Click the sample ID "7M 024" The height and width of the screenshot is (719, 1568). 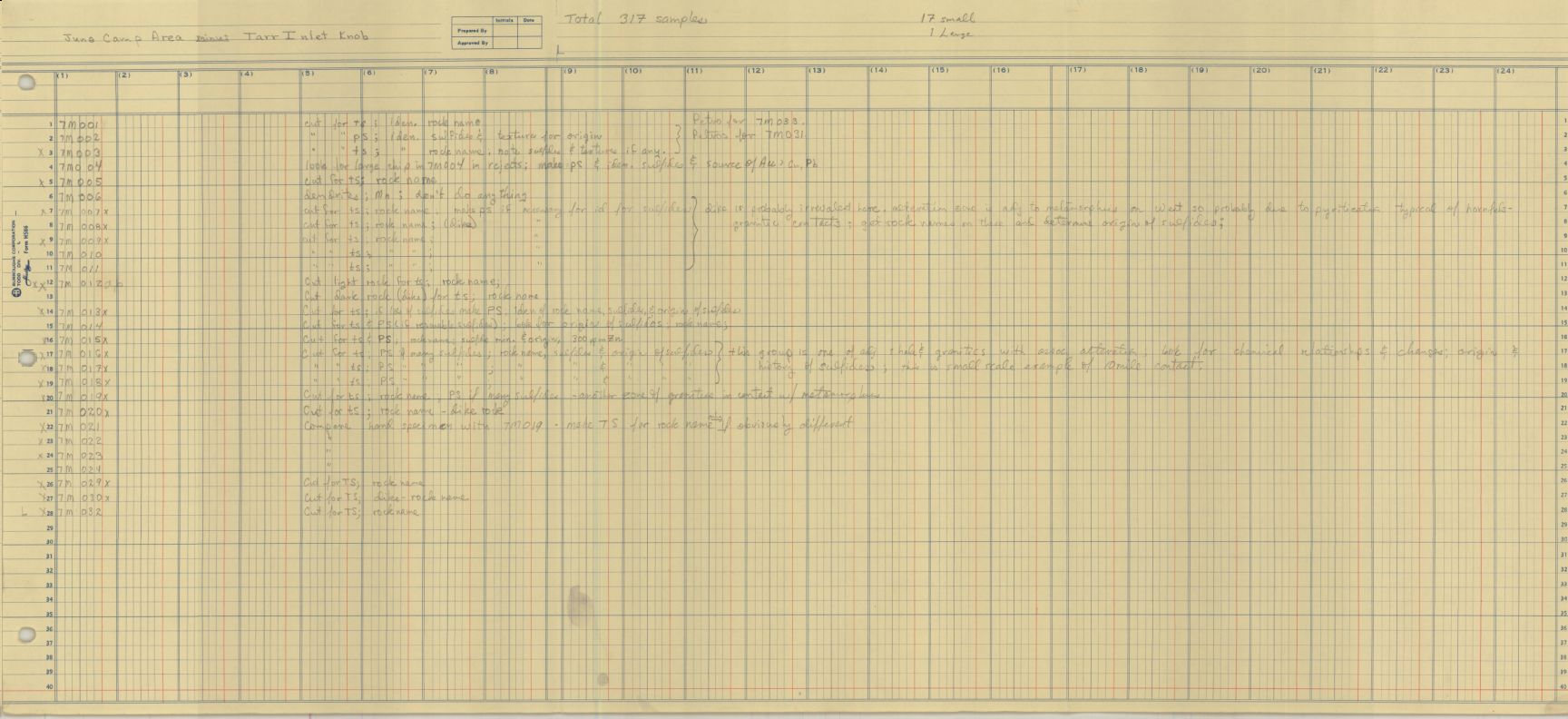point(79,469)
